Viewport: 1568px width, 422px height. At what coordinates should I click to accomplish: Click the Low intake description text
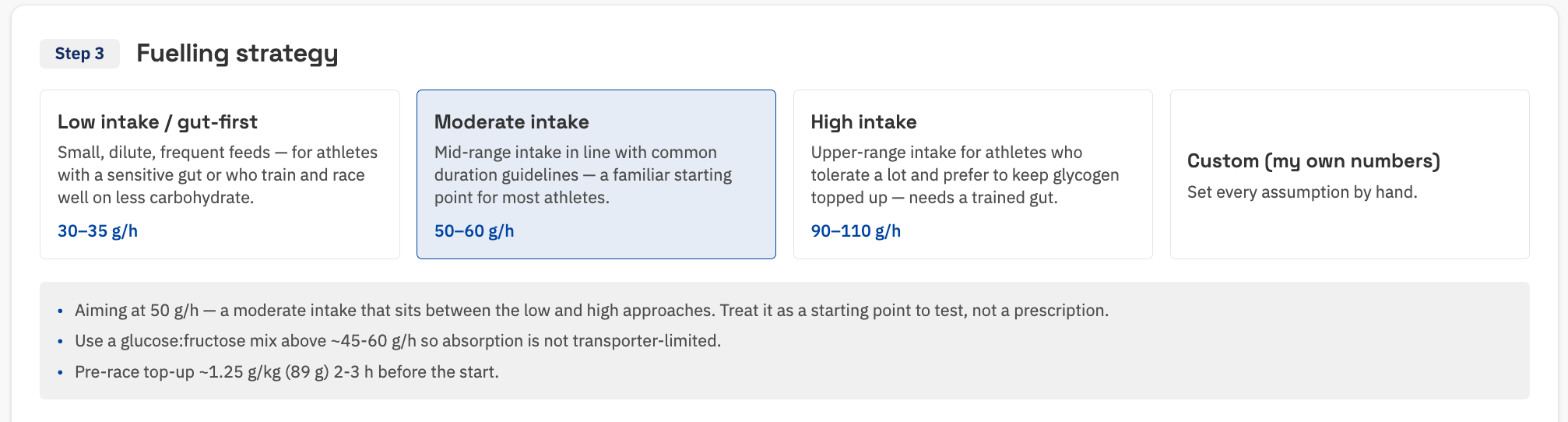click(x=218, y=175)
